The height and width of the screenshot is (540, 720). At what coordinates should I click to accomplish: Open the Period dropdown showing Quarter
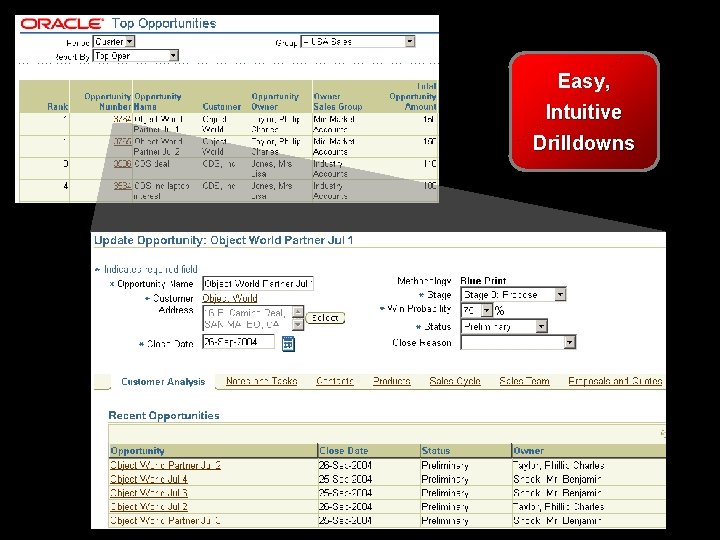114,41
